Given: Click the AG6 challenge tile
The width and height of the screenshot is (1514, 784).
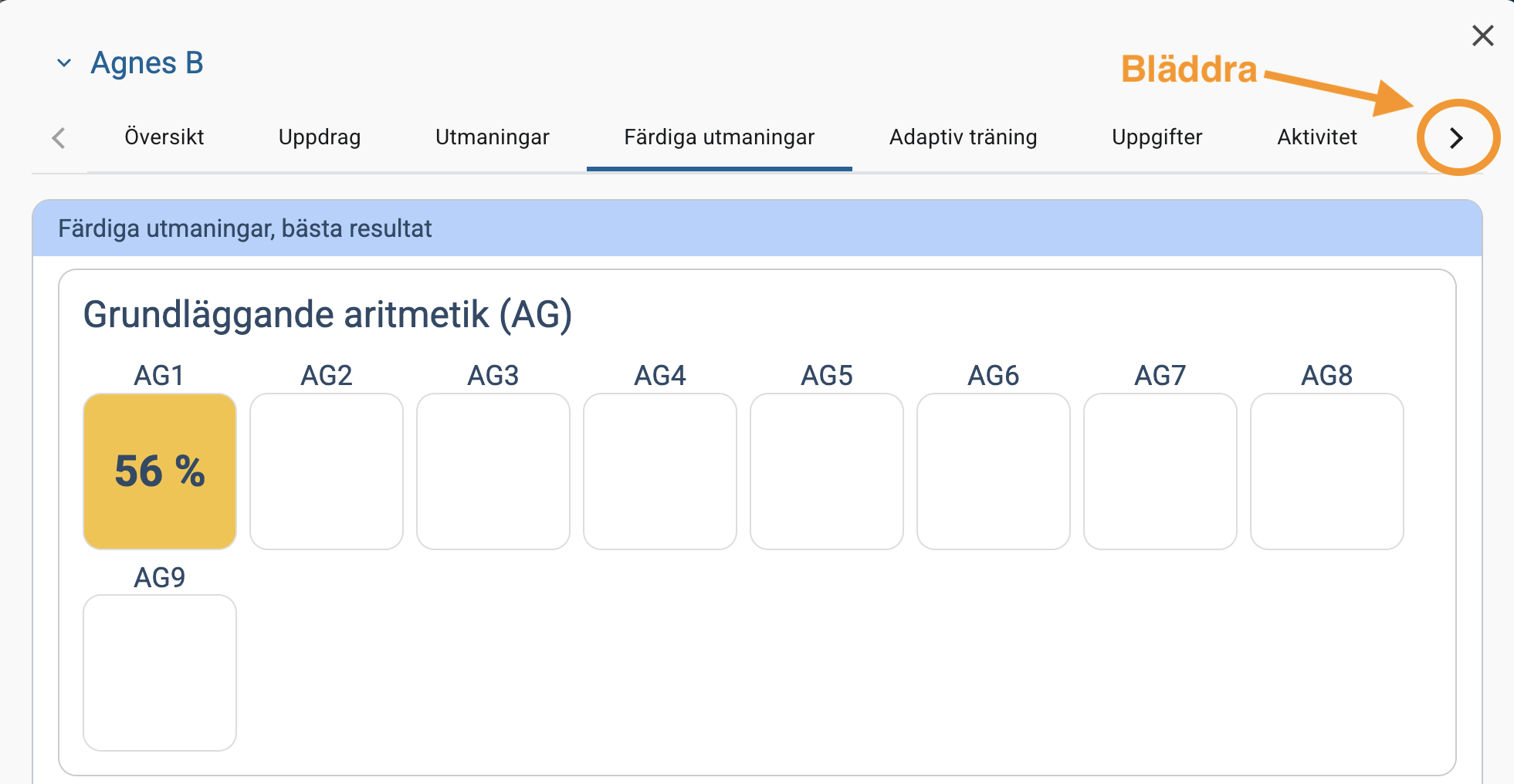Looking at the screenshot, I should tap(994, 471).
